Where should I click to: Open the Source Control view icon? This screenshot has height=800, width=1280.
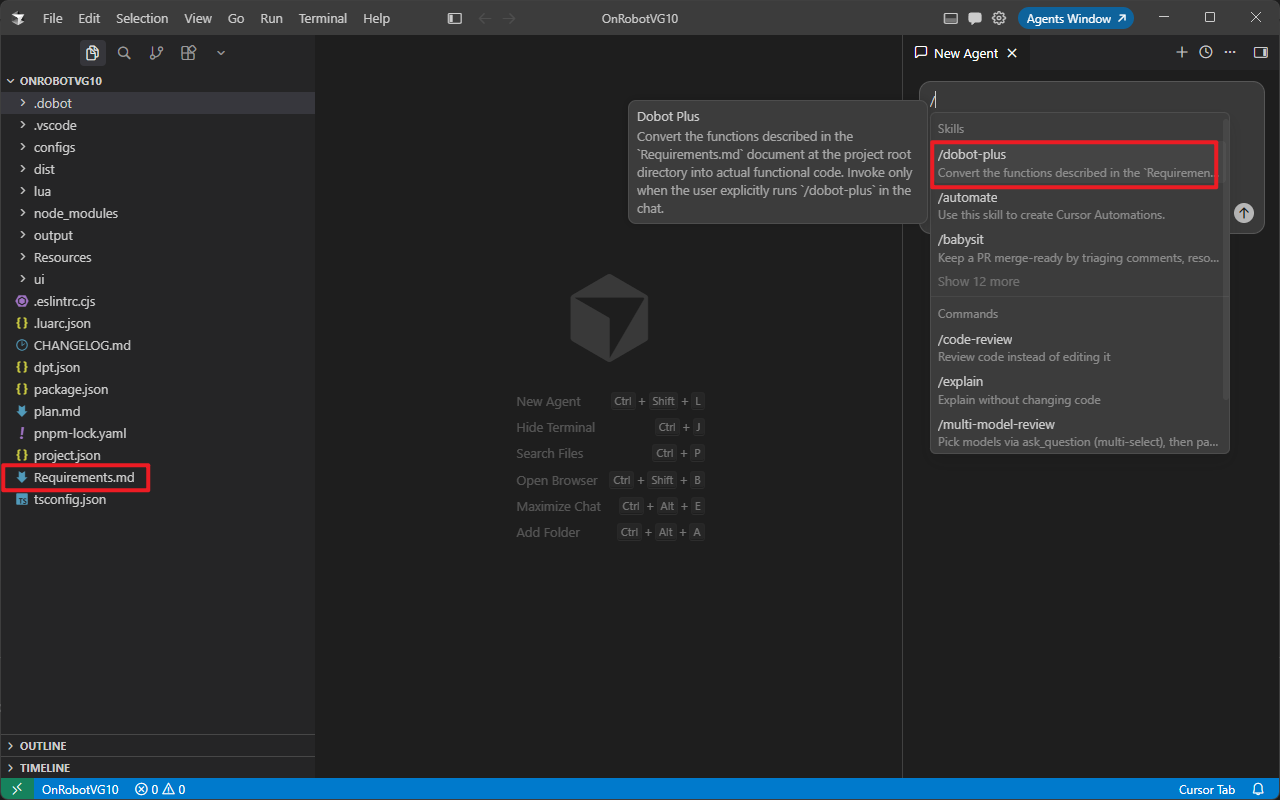click(156, 53)
